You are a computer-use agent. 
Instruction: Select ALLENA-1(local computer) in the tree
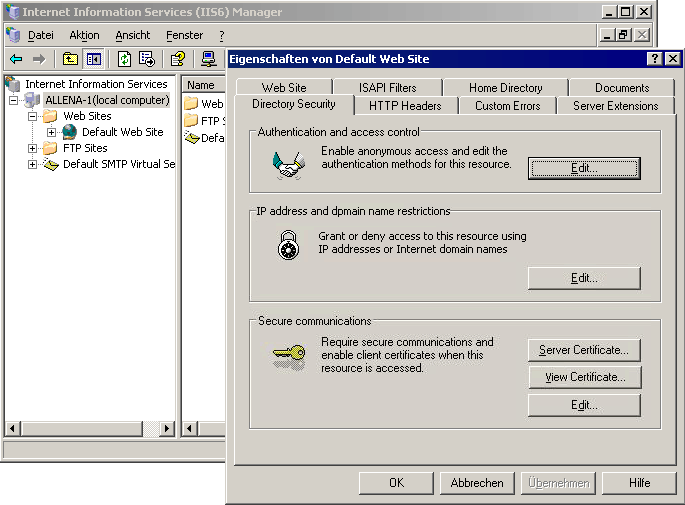pos(107,100)
